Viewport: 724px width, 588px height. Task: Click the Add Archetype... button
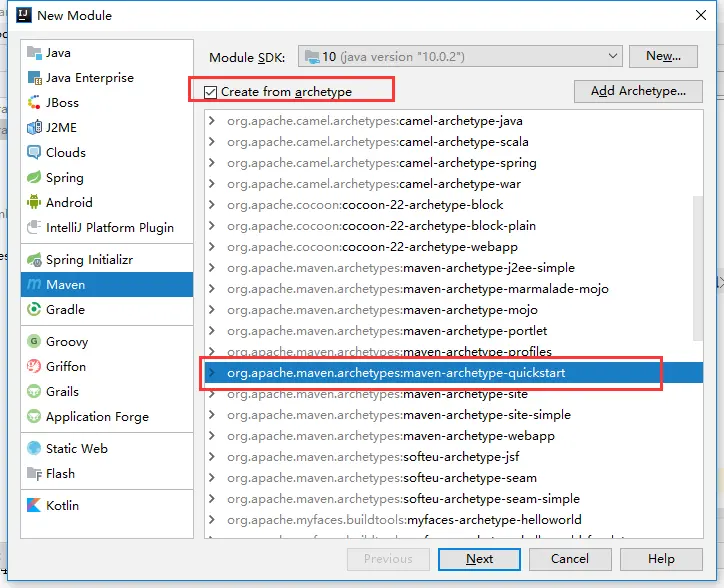point(638,91)
